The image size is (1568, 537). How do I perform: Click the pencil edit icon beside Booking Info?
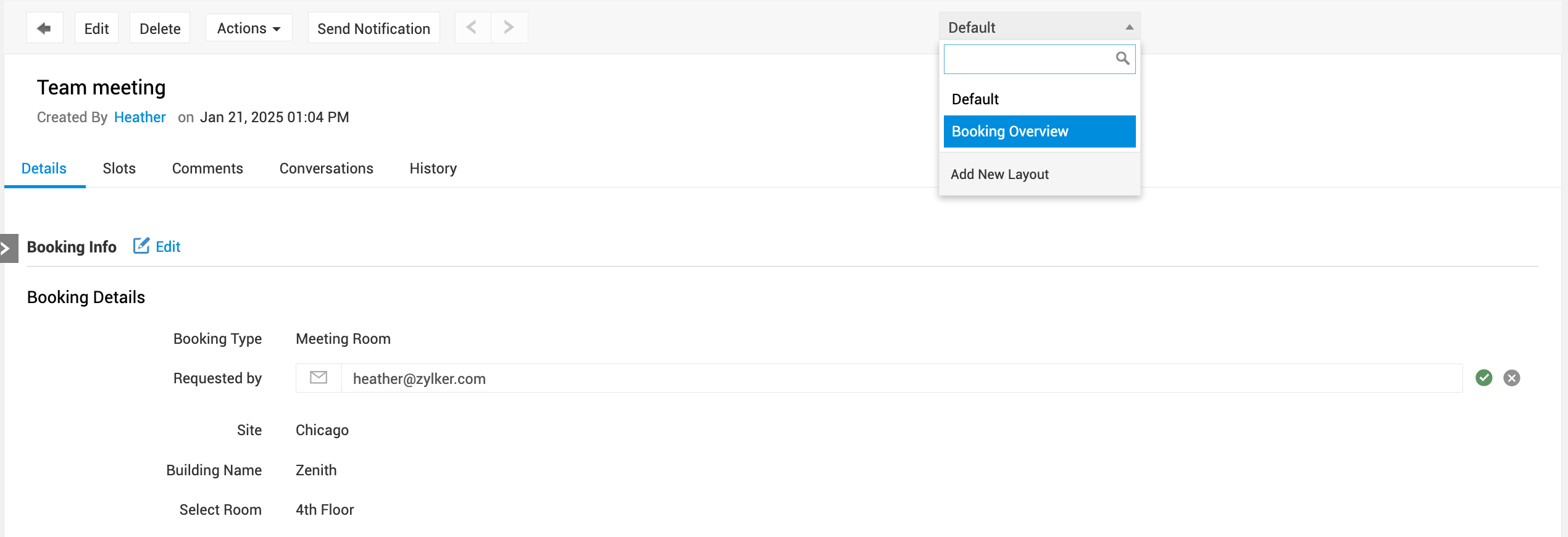click(141, 246)
